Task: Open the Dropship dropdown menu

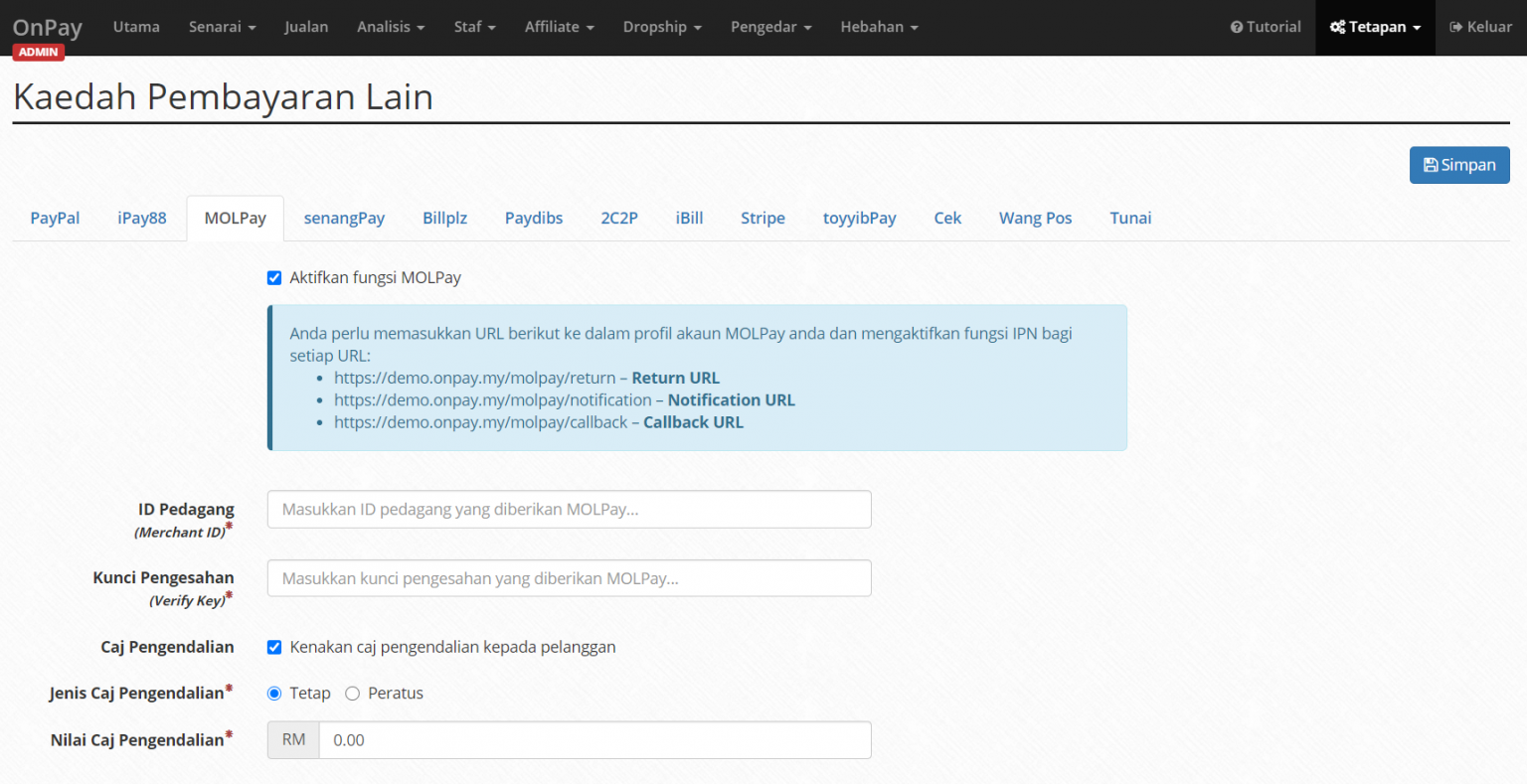Action: (x=662, y=27)
